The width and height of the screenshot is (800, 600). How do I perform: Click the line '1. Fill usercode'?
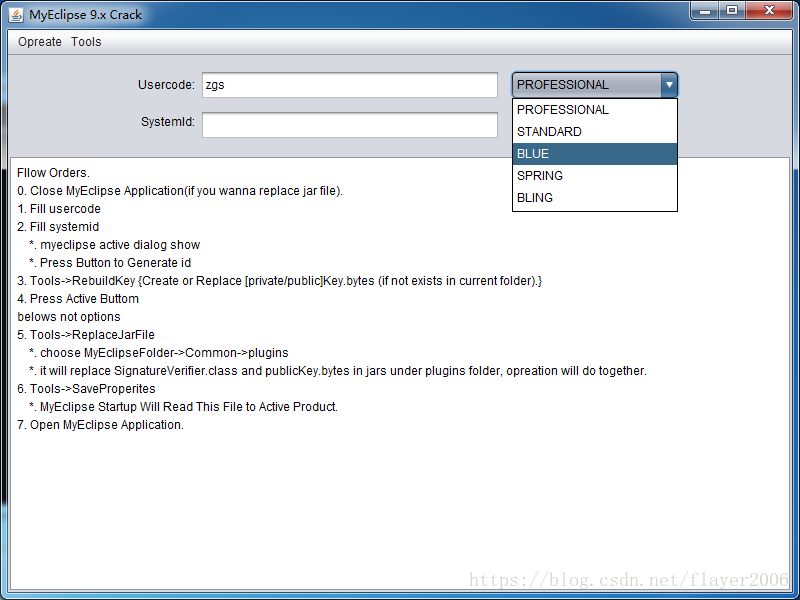(x=59, y=209)
